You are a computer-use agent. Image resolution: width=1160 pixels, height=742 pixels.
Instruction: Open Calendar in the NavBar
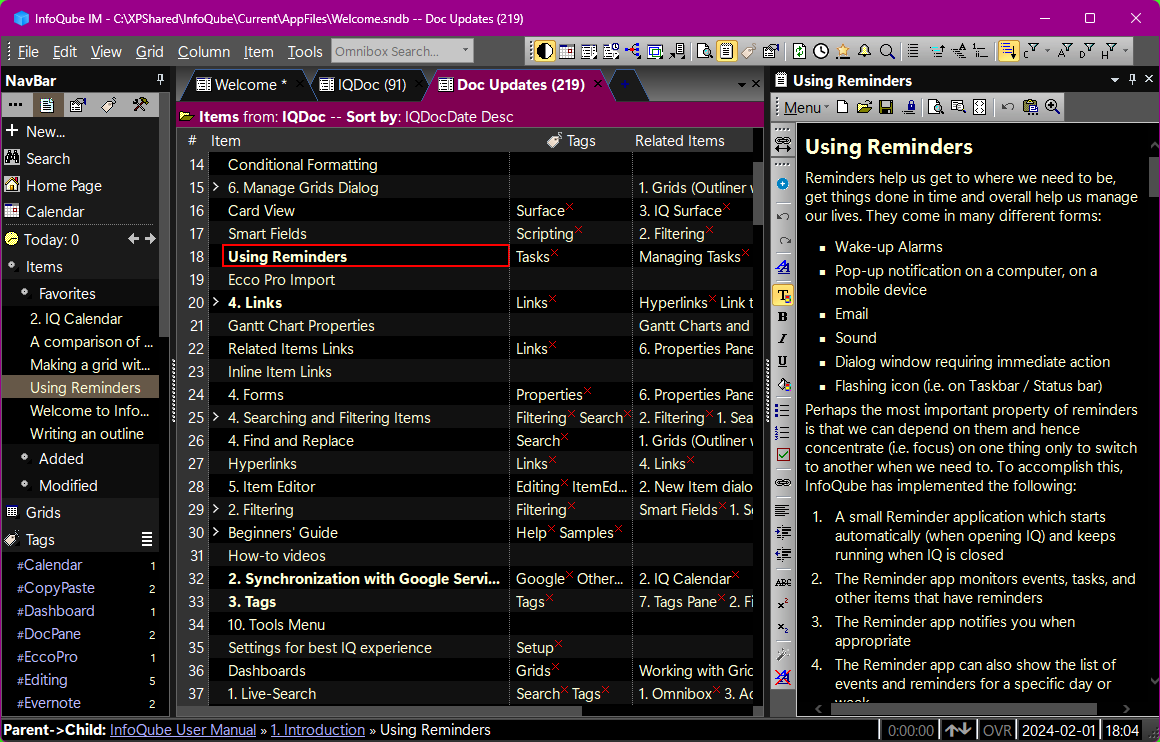(55, 212)
